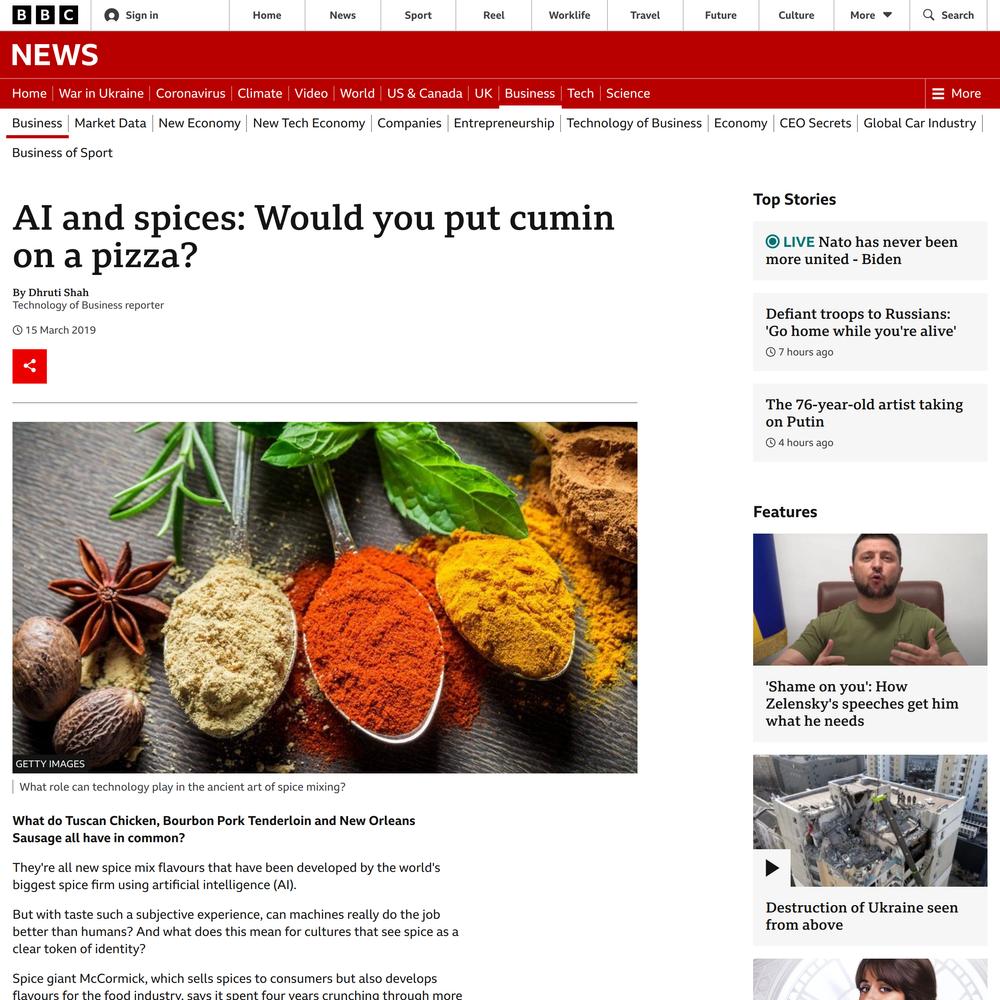Click the large white NEWS logo

[55, 55]
